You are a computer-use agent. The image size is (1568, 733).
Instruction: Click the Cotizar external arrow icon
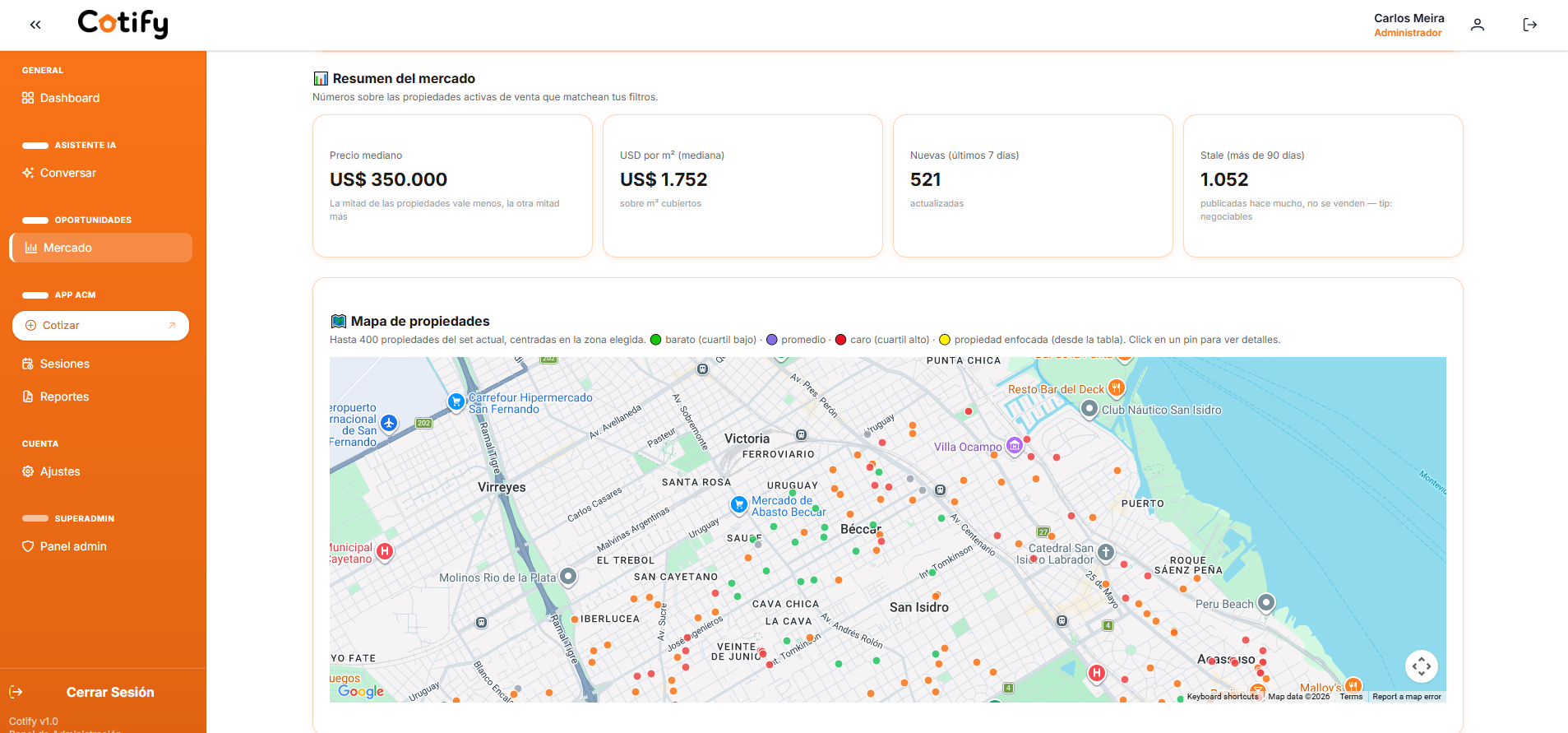tap(172, 326)
